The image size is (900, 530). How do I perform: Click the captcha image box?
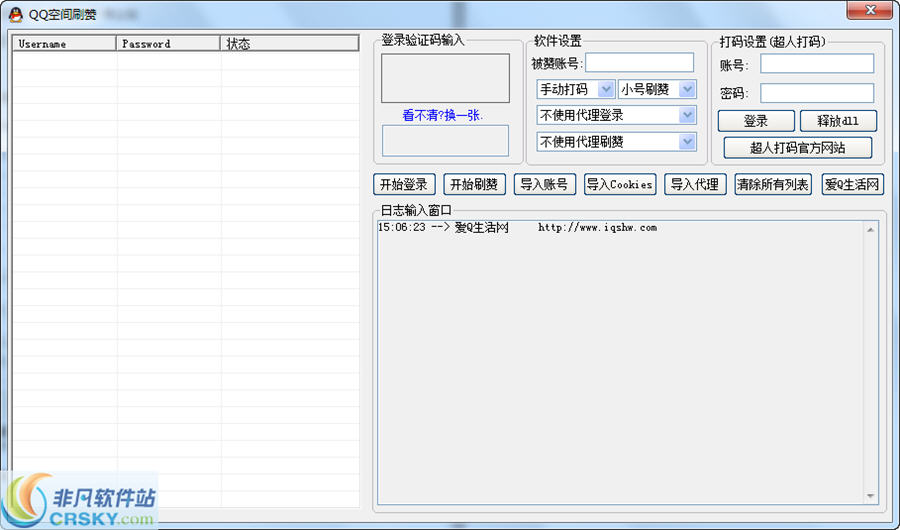point(445,78)
